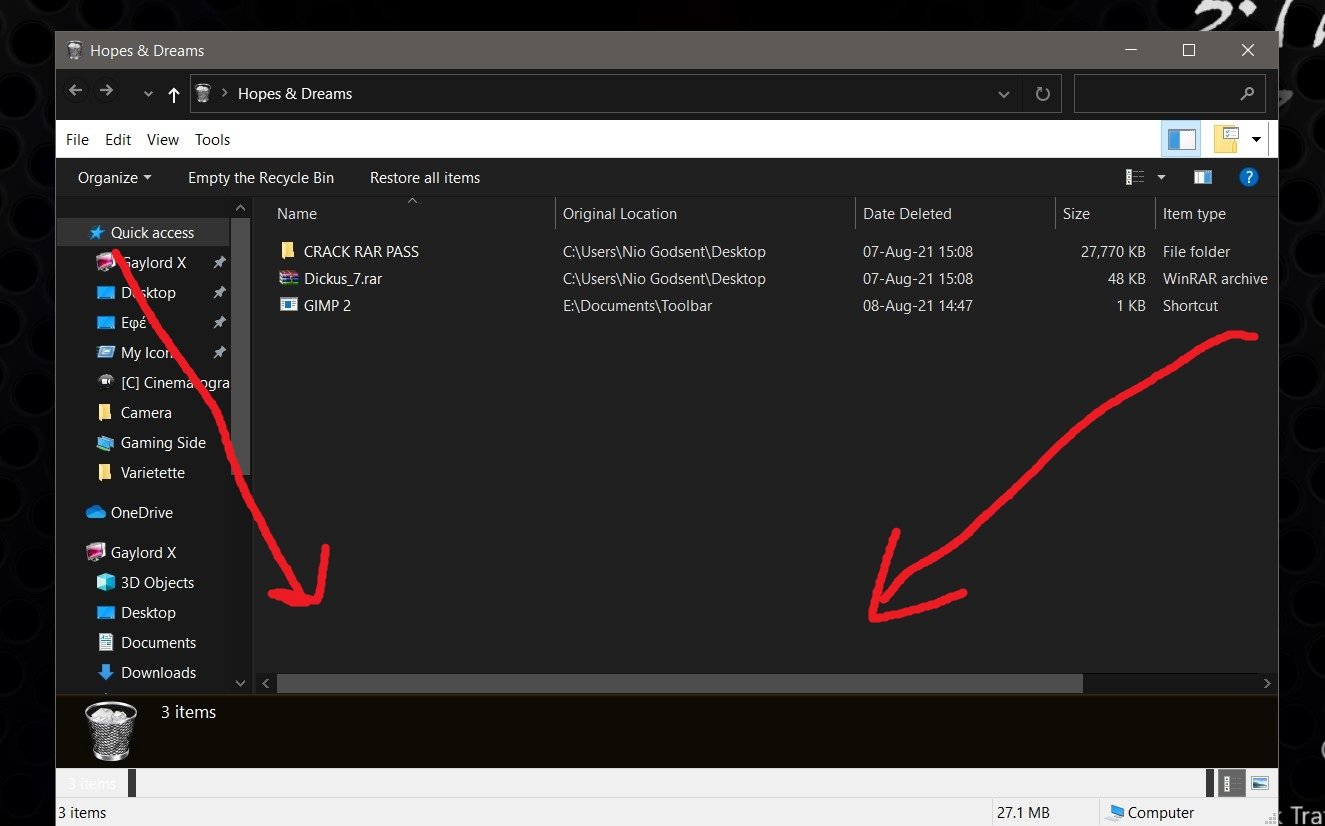Image resolution: width=1325 pixels, height=826 pixels.
Task: Open the Camera folder in the sidebar
Action: [x=146, y=413]
